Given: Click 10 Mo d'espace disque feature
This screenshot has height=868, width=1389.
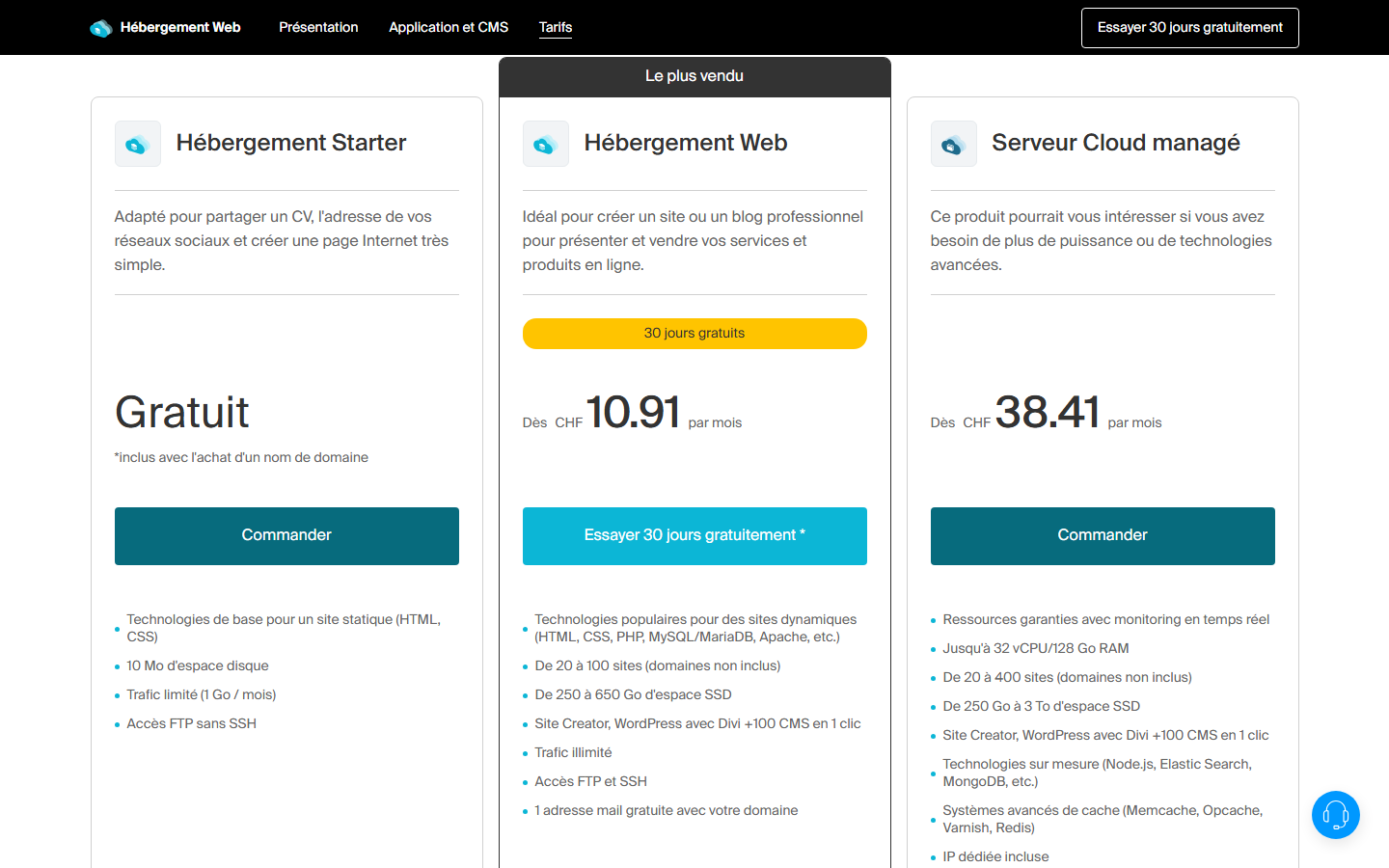Looking at the screenshot, I should (x=198, y=665).
